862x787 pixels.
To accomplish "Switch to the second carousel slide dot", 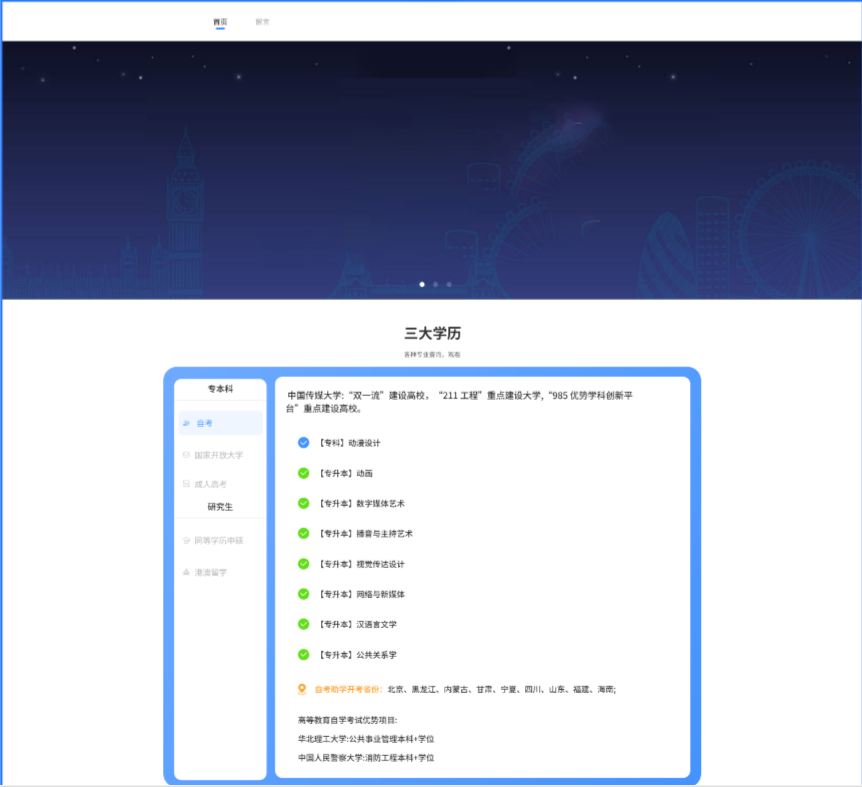I will click(x=435, y=284).
